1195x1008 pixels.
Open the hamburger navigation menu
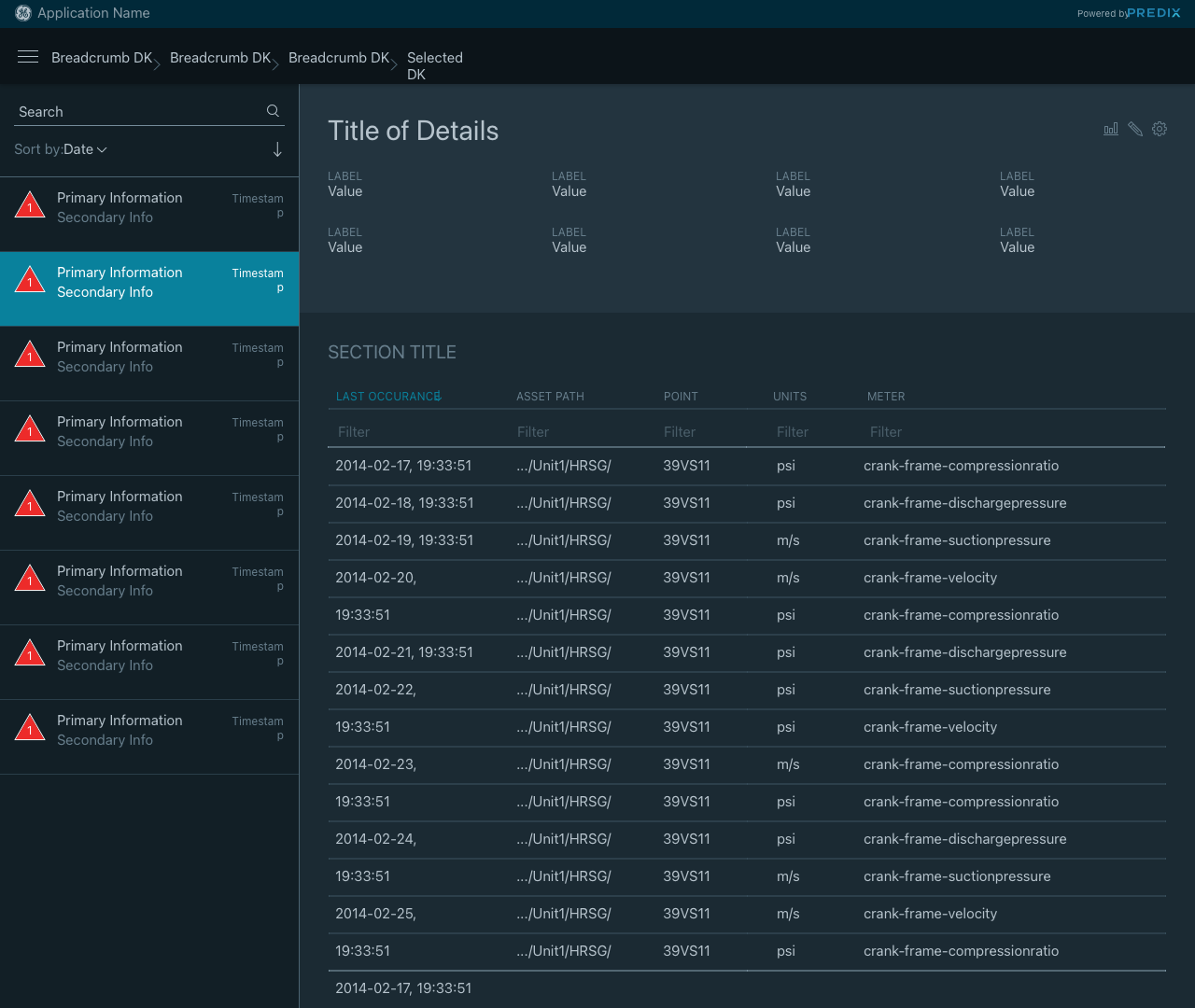(28, 57)
